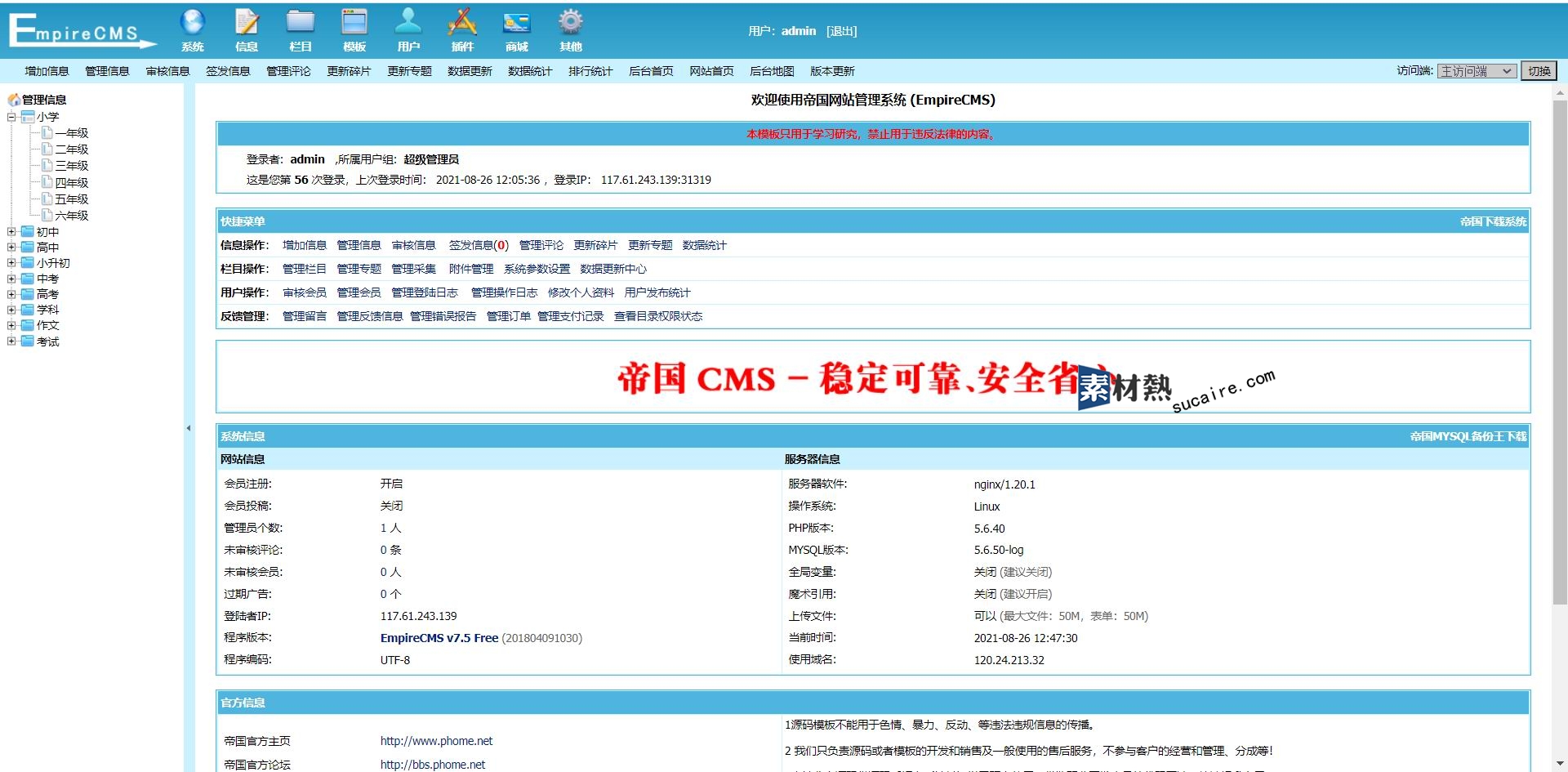The width and height of the screenshot is (1568, 772).
Task: Open 版本更新 in the top submenu
Action: [832, 71]
